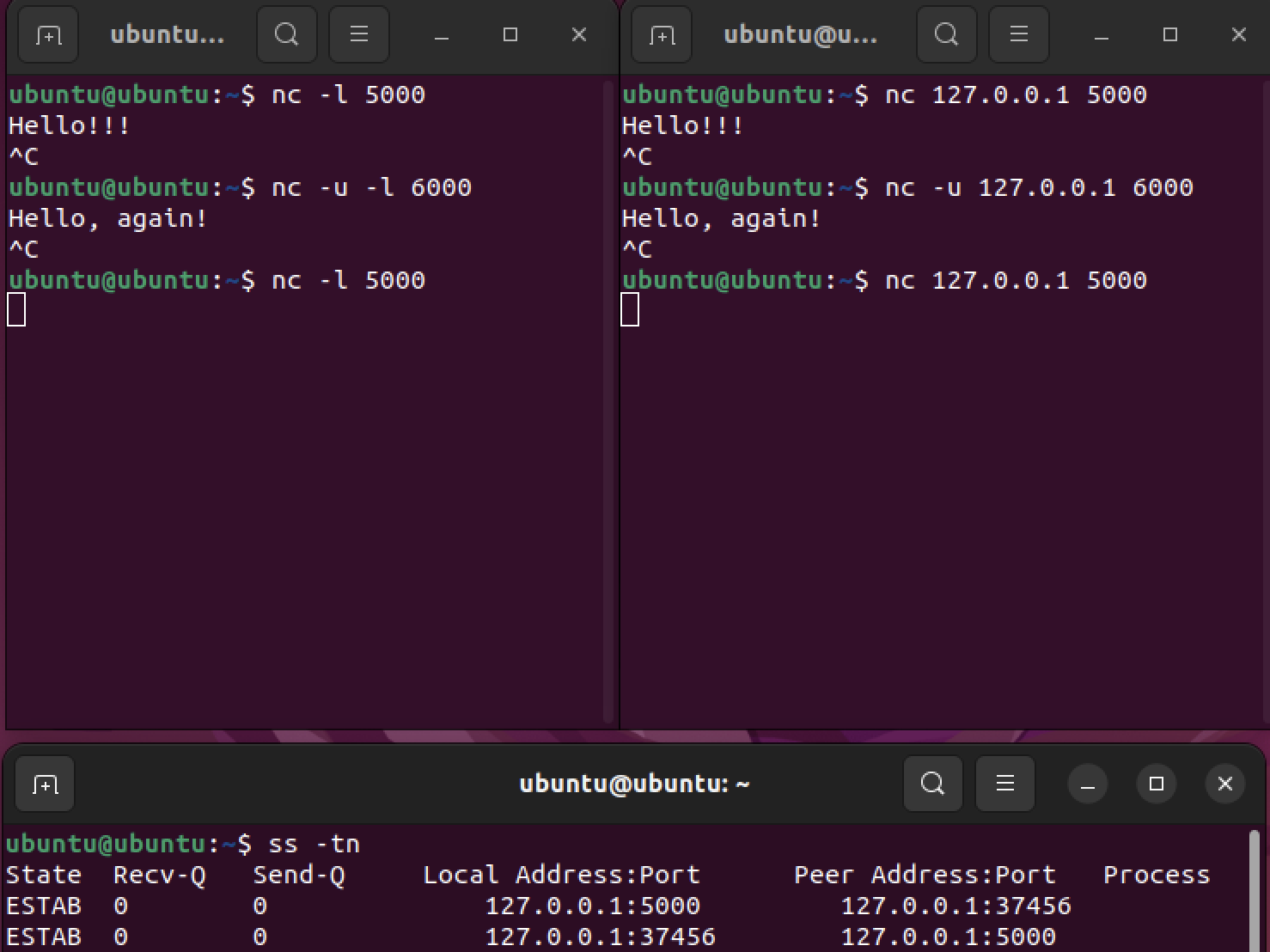Minimize the right nc client terminal
This screenshot has width=1270, height=952.
coord(1102,35)
